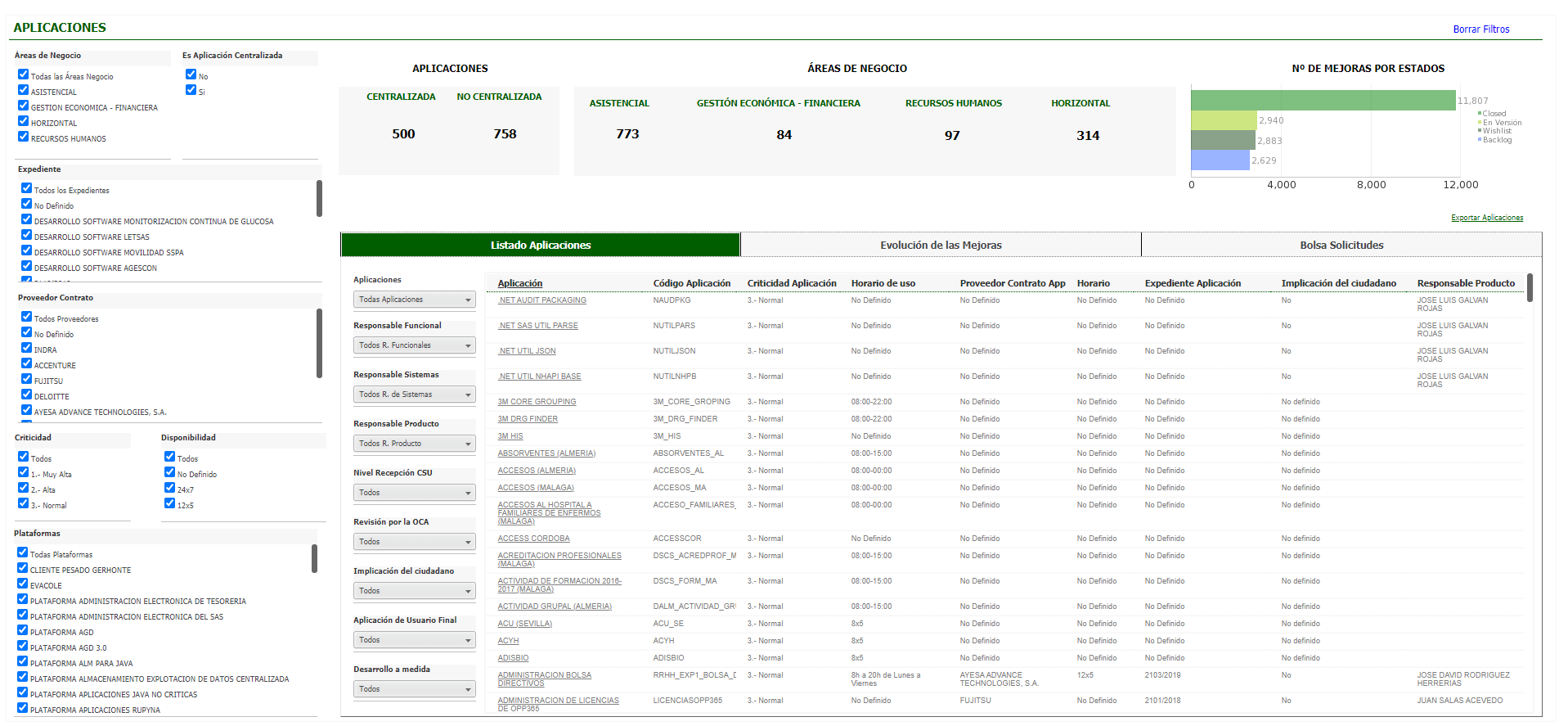The width and height of the screenshot is (1568, 726).
Task: Click the Exportar Aplicaciones link
Action: point(1487,218)
